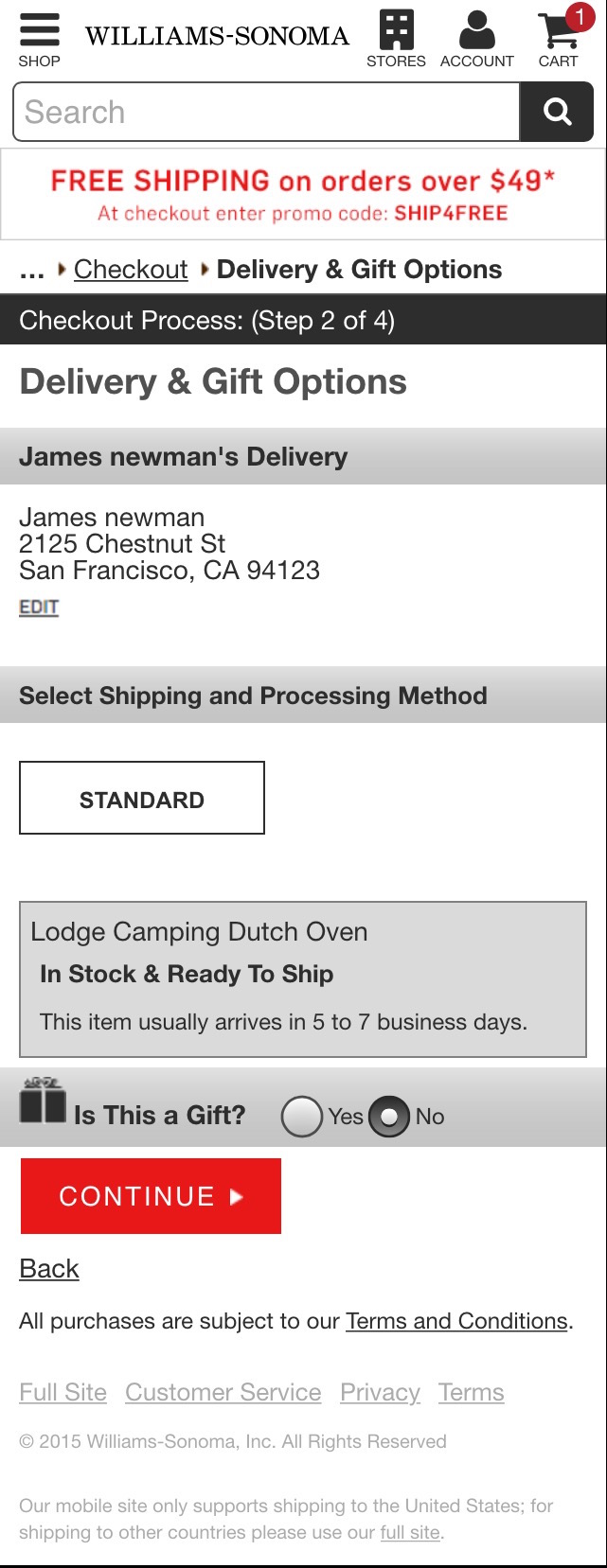Click the gift box icon
The height and width of the screenshot is (1568, 607).
(x=40, y=1107)
